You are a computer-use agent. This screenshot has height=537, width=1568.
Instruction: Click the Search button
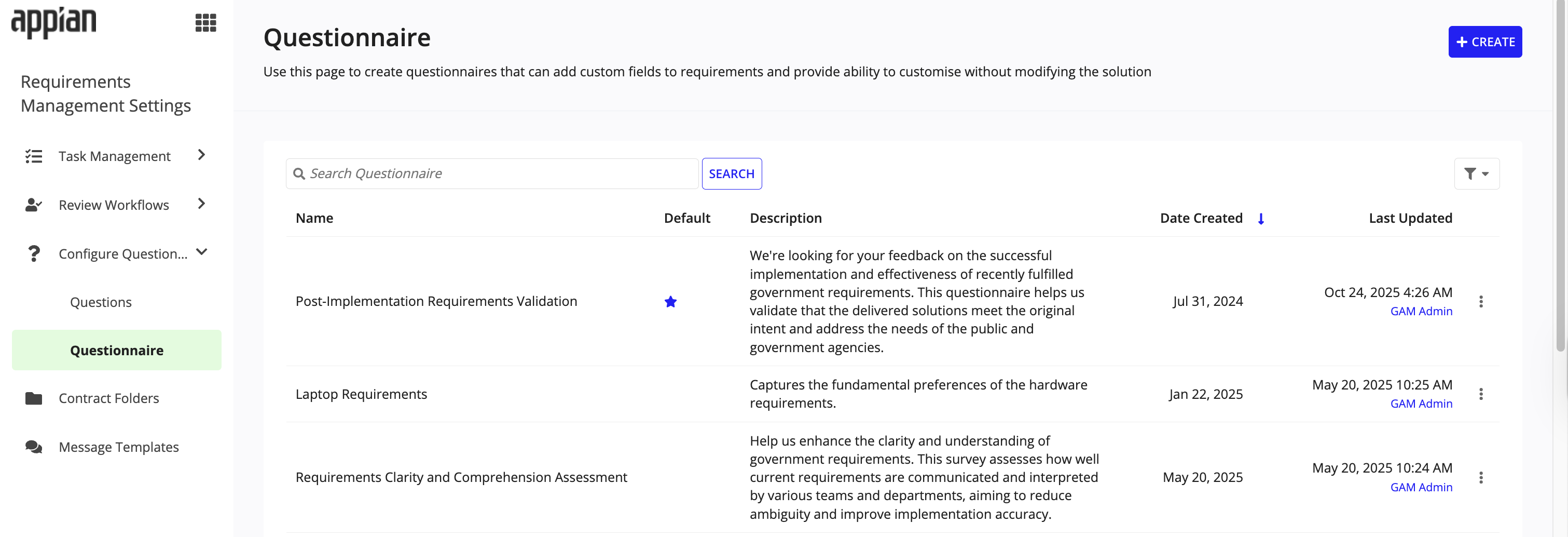732,174
